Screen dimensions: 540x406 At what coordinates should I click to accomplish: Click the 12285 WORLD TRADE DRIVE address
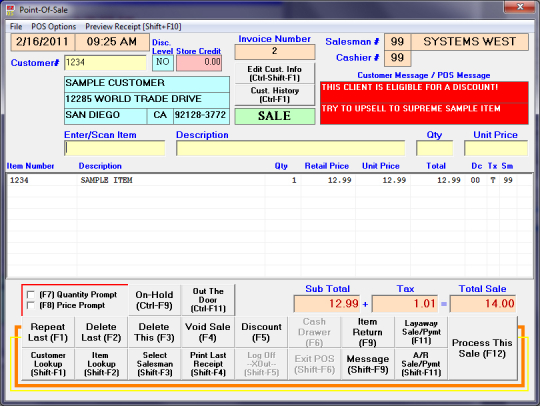(x=147, y=100)
